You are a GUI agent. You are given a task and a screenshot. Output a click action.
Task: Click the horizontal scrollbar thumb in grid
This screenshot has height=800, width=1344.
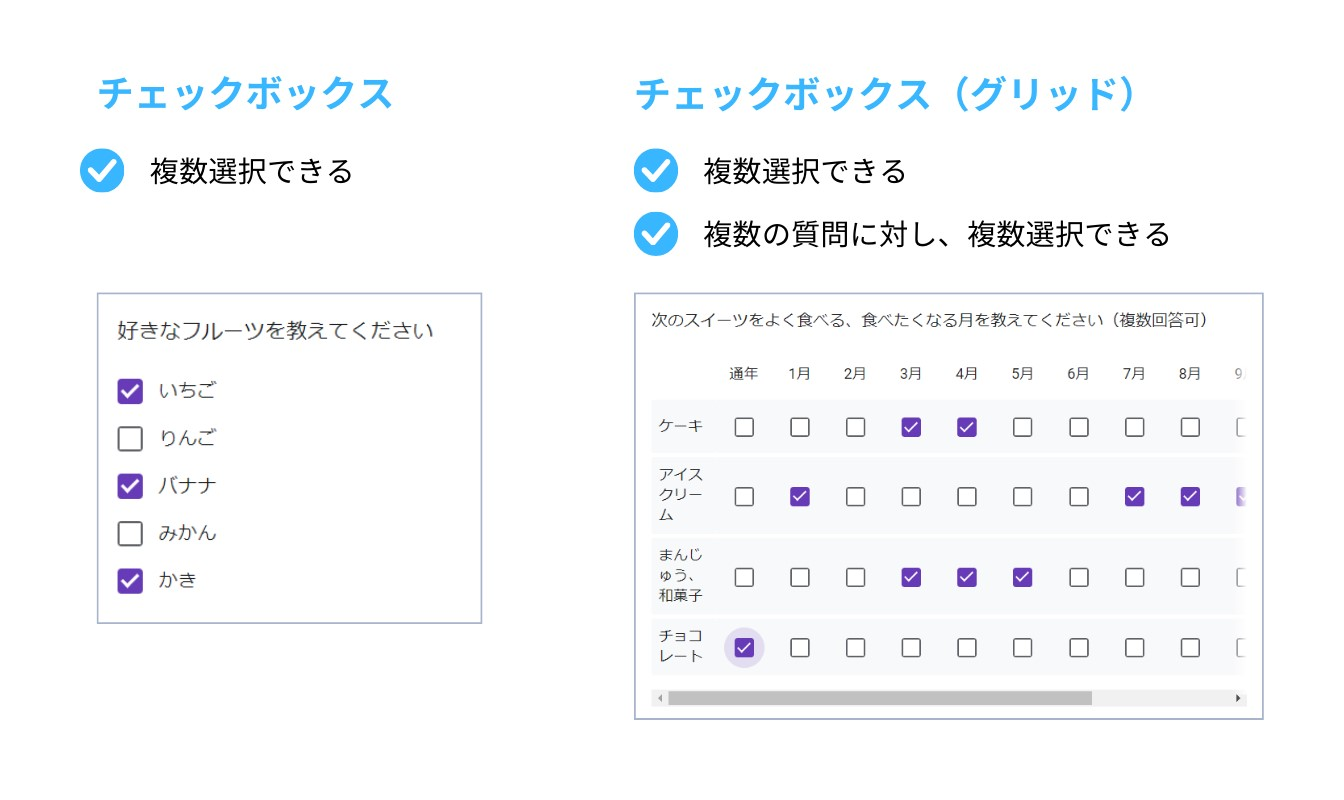click(880, 698)
